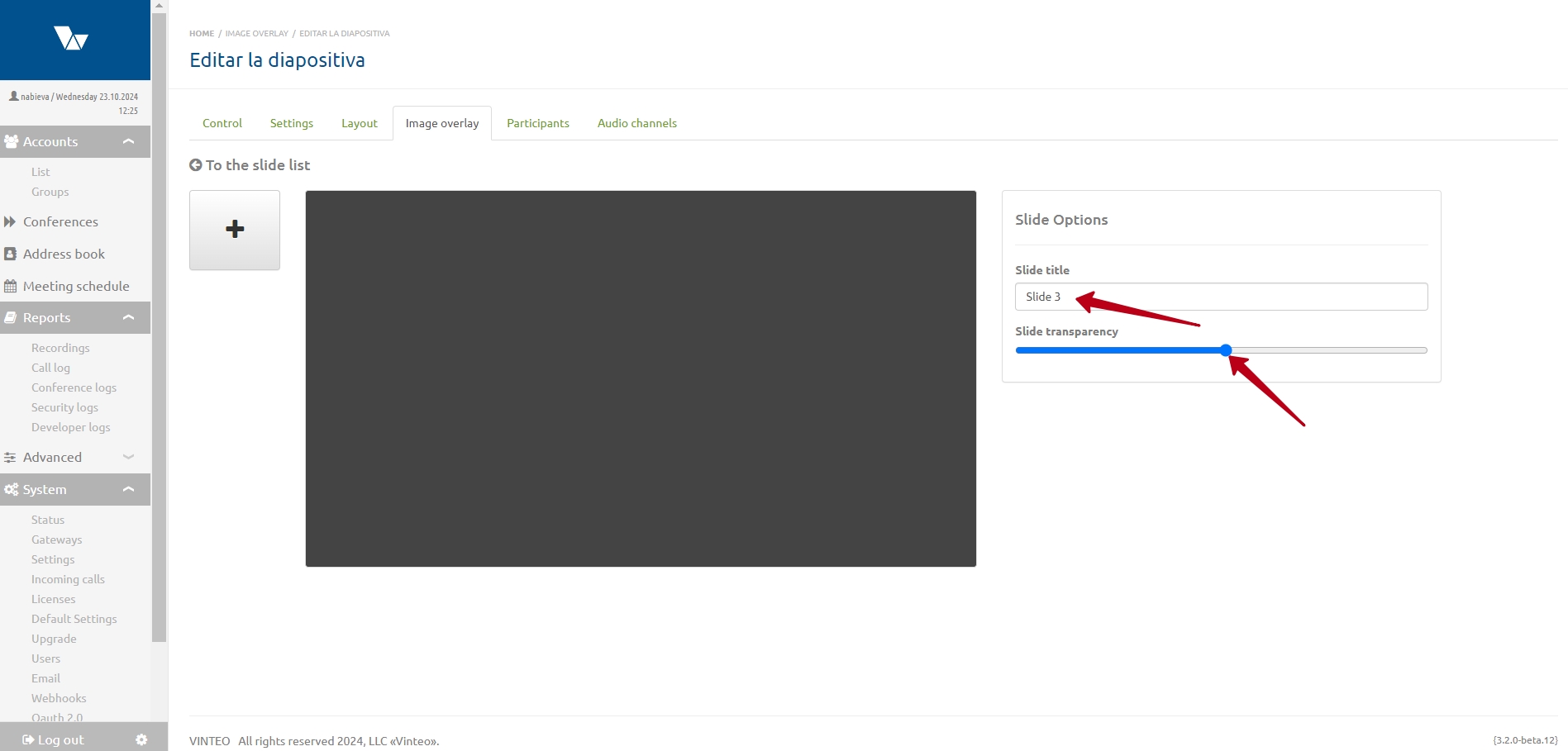The height and width of the screenshot is (751, 1568).
Task: Click the Meeting schedule calendar icon
Action: [10, 286]
